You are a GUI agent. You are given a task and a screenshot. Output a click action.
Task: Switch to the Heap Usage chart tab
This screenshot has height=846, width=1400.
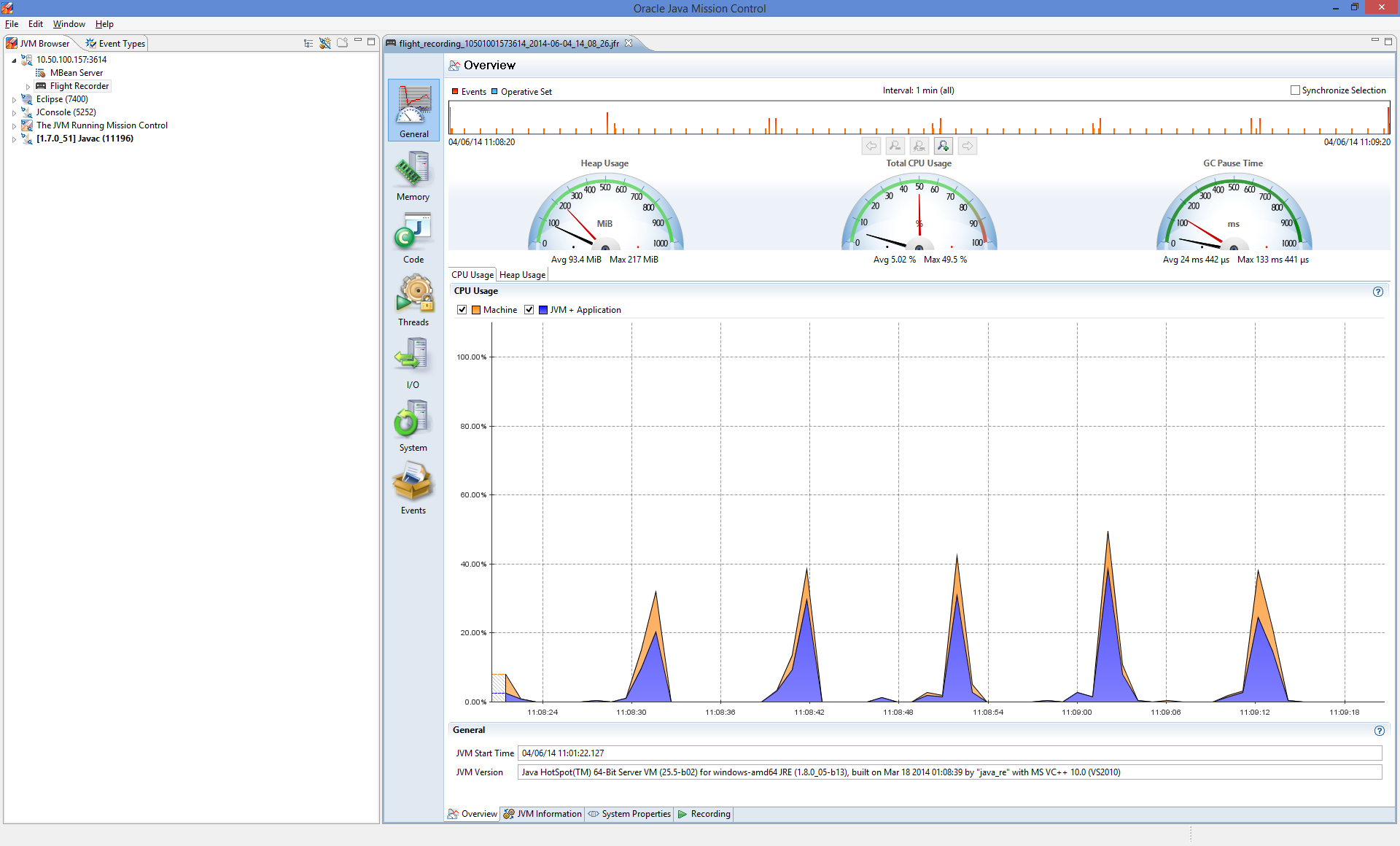[522, 275]
